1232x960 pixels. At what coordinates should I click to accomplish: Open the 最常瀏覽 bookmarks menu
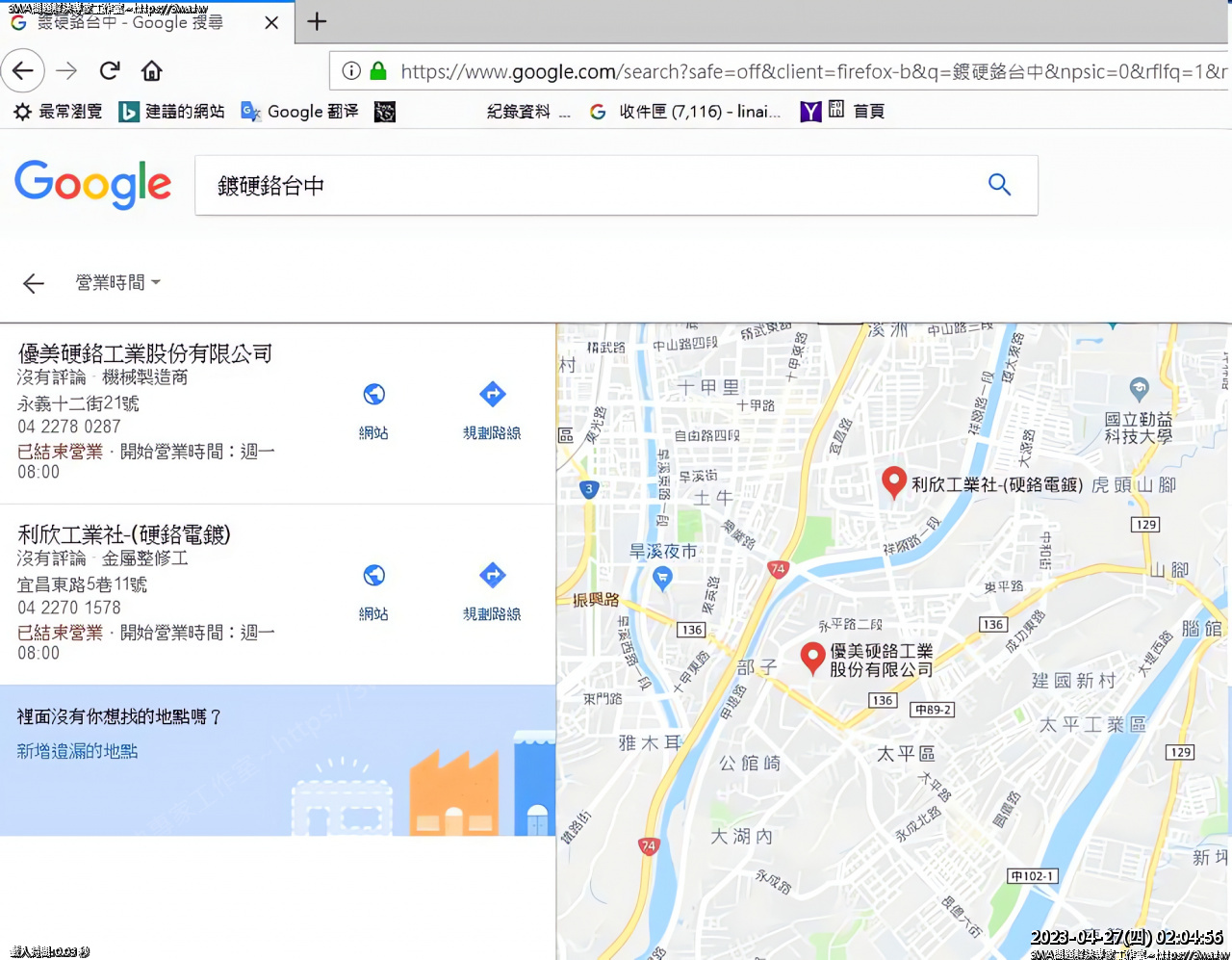(58, 112)
